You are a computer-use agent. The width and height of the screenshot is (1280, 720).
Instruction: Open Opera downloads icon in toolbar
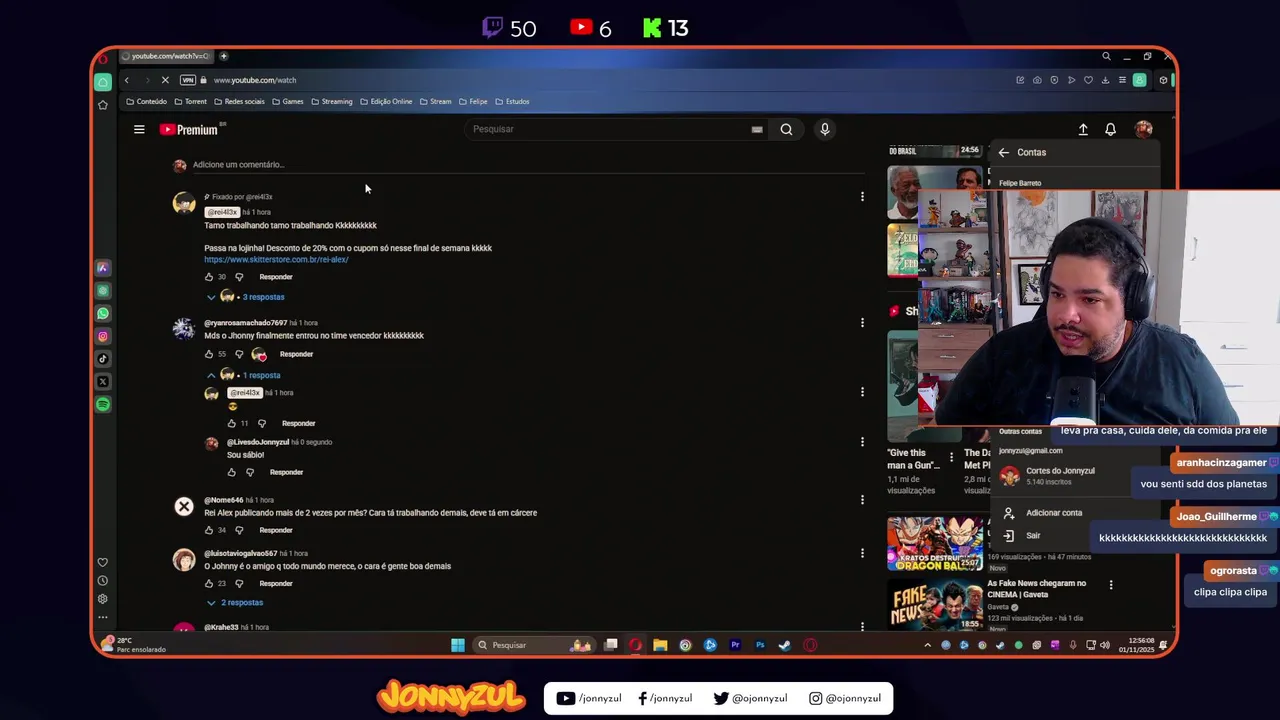(1105, 80)
